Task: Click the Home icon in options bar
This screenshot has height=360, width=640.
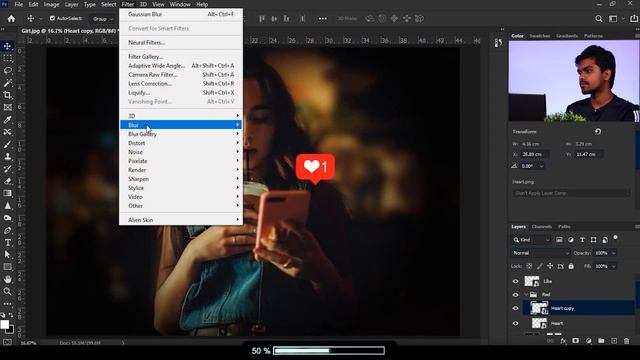Action: (x=11, y=18)
